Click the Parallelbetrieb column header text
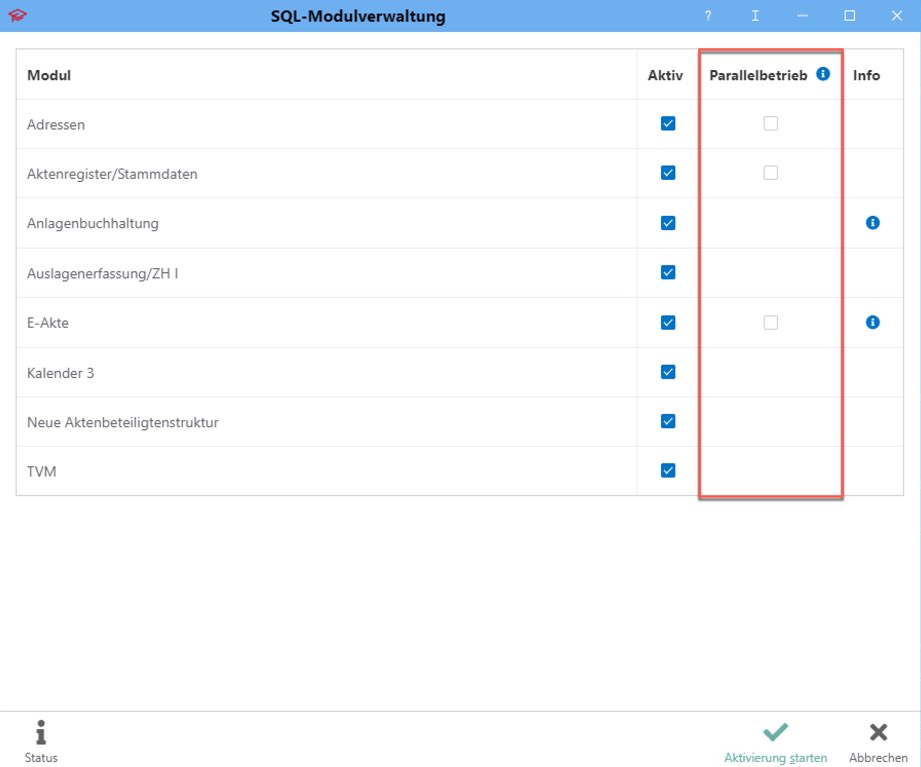The height and width of the screenshot is (767, 921). point(758,75)
